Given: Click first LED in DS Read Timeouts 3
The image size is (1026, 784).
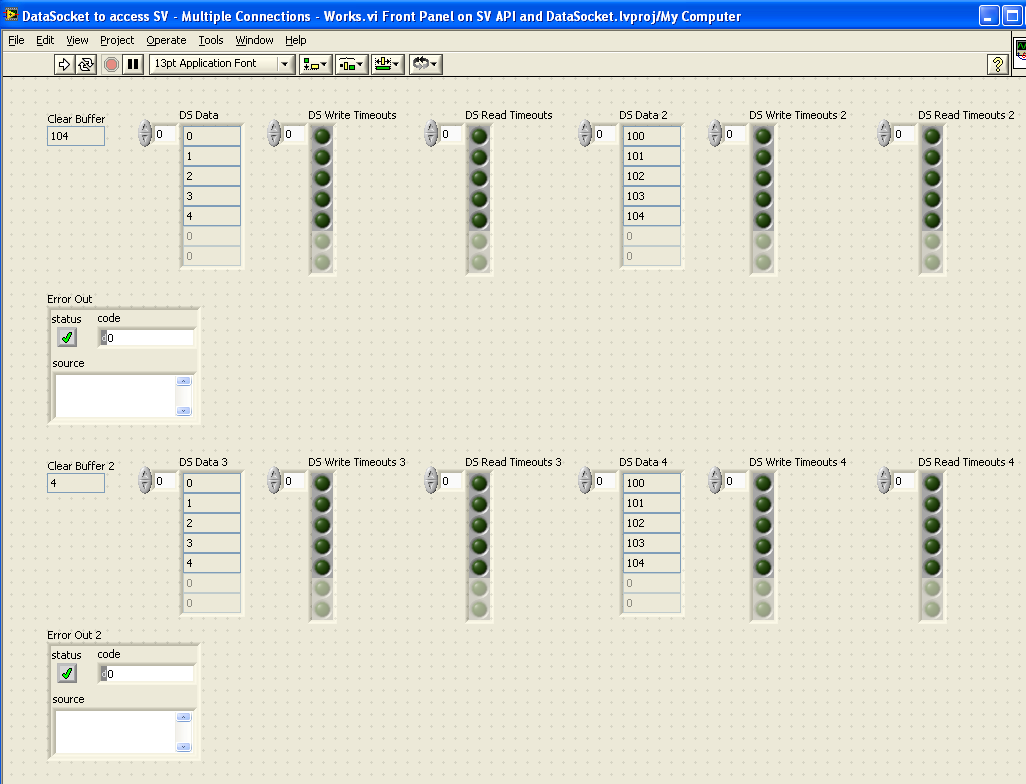Looking at the screenshot, I should click(479, 484).
